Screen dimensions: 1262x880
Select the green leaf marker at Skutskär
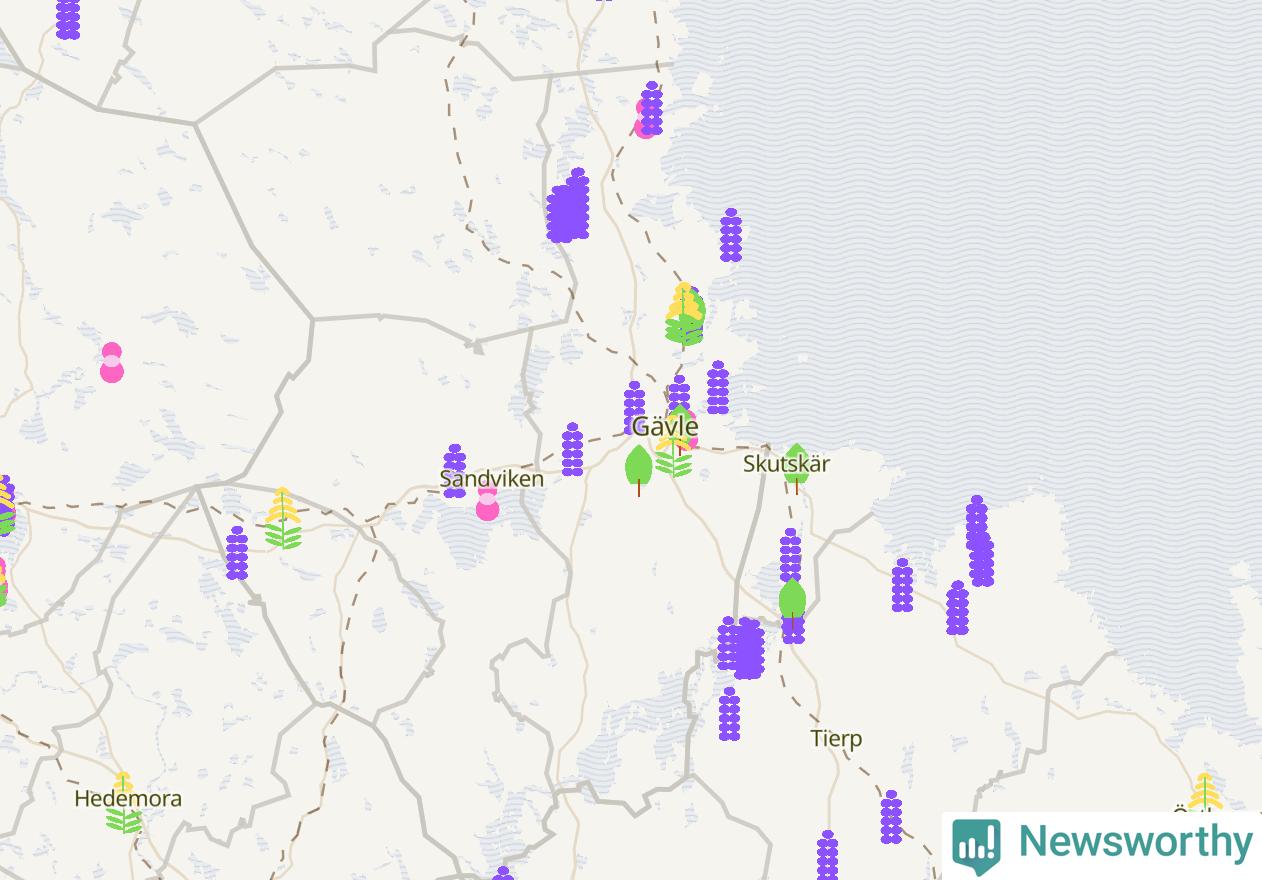click(x=796, y=468)
